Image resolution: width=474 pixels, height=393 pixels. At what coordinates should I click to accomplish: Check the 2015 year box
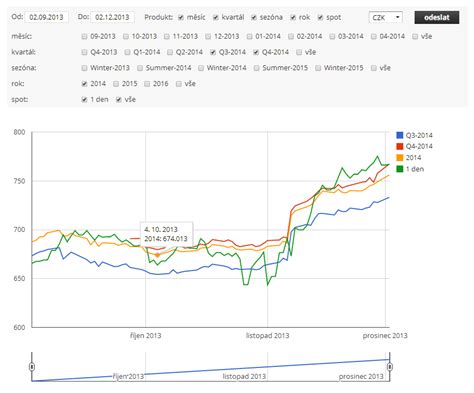116,84
